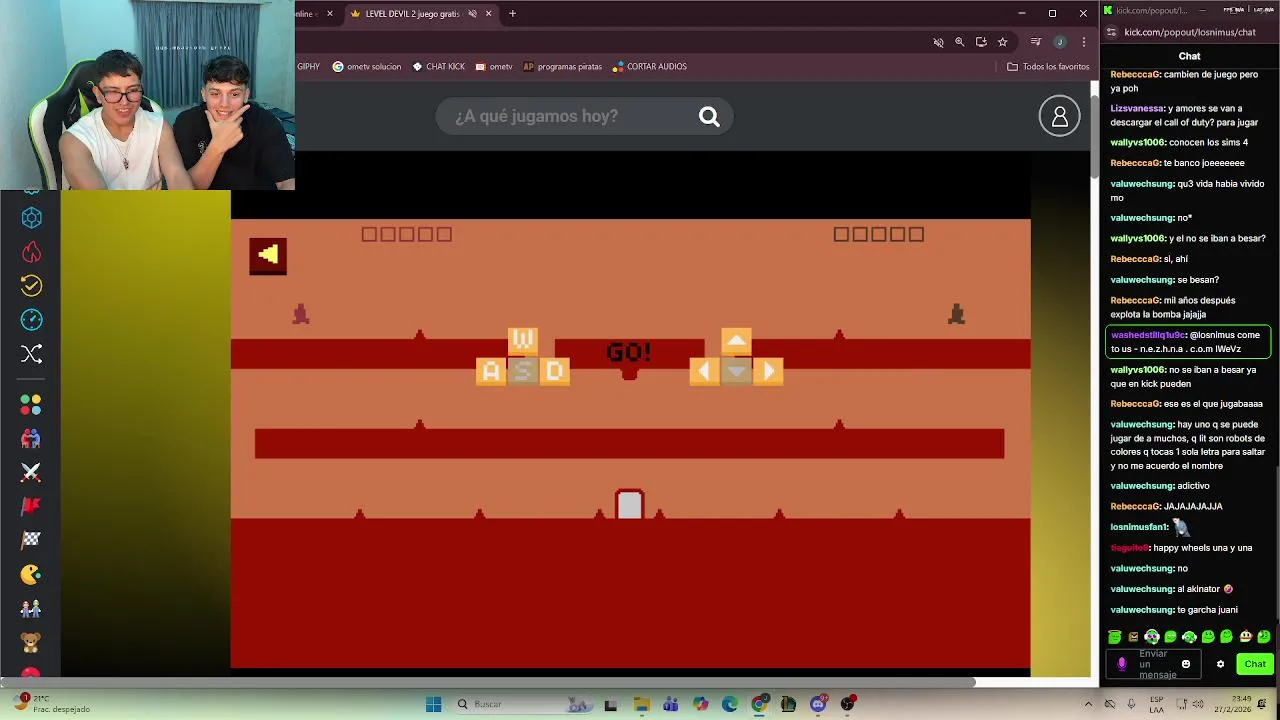Open the user profile icon on the games site
The image size is (1280, 720).
pos(1059,116)
